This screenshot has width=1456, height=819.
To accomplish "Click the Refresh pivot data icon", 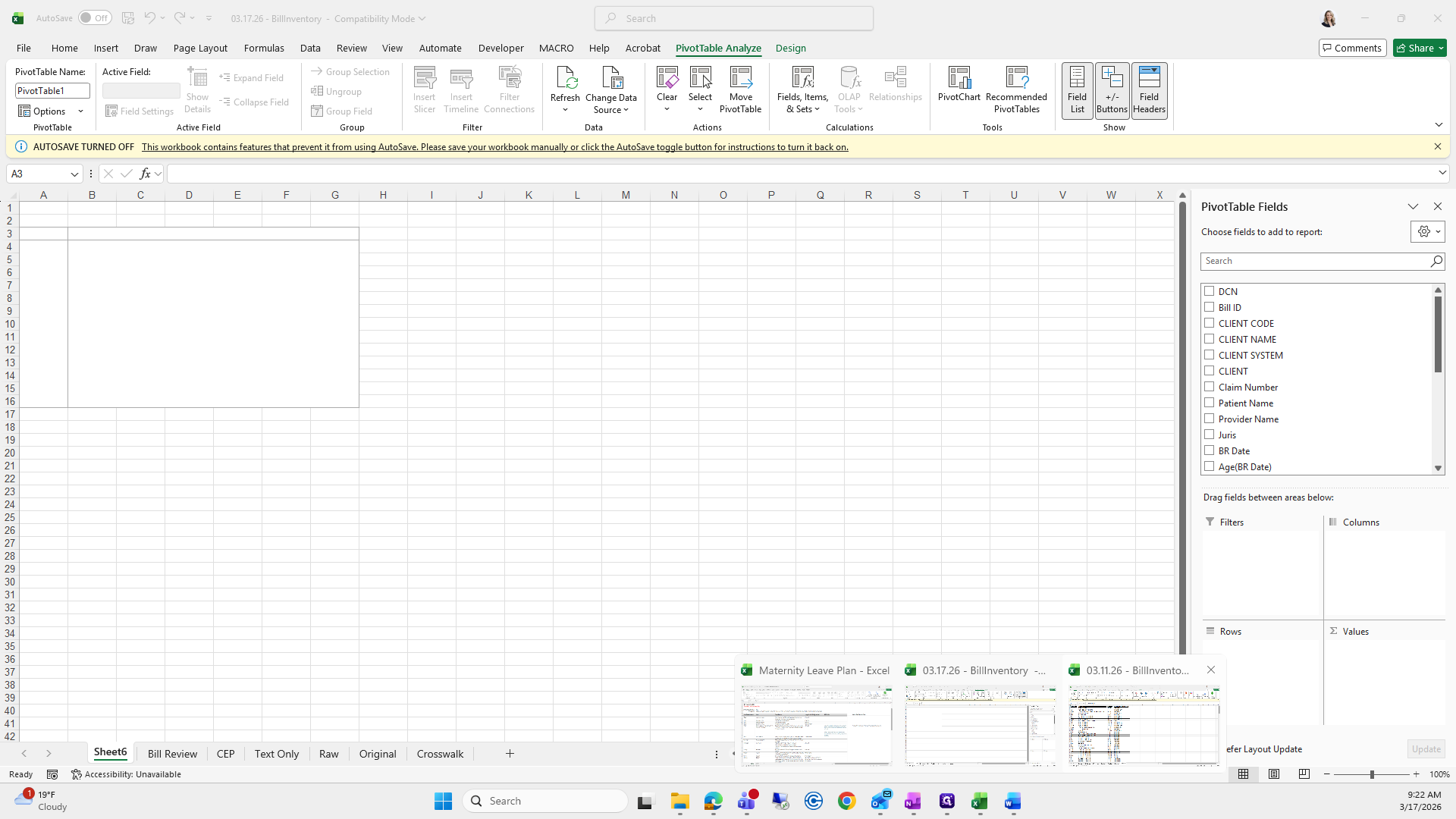I will [565, 79].
